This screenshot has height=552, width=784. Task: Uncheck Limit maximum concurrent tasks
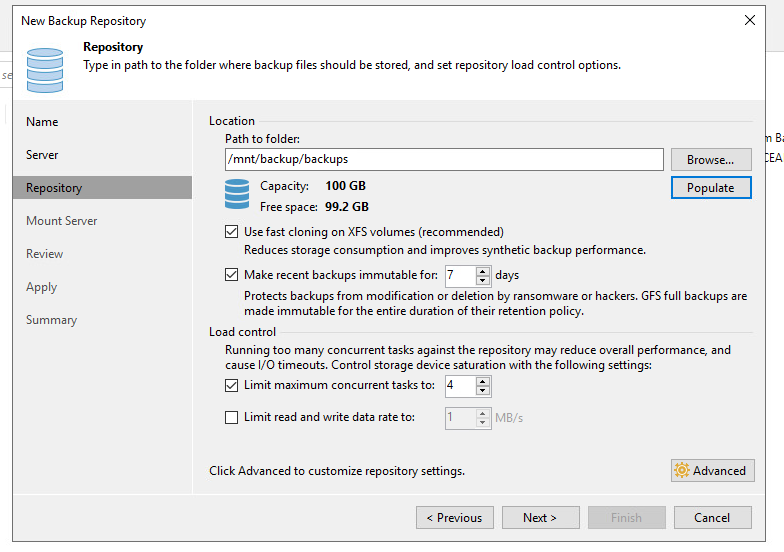[232, 386]
